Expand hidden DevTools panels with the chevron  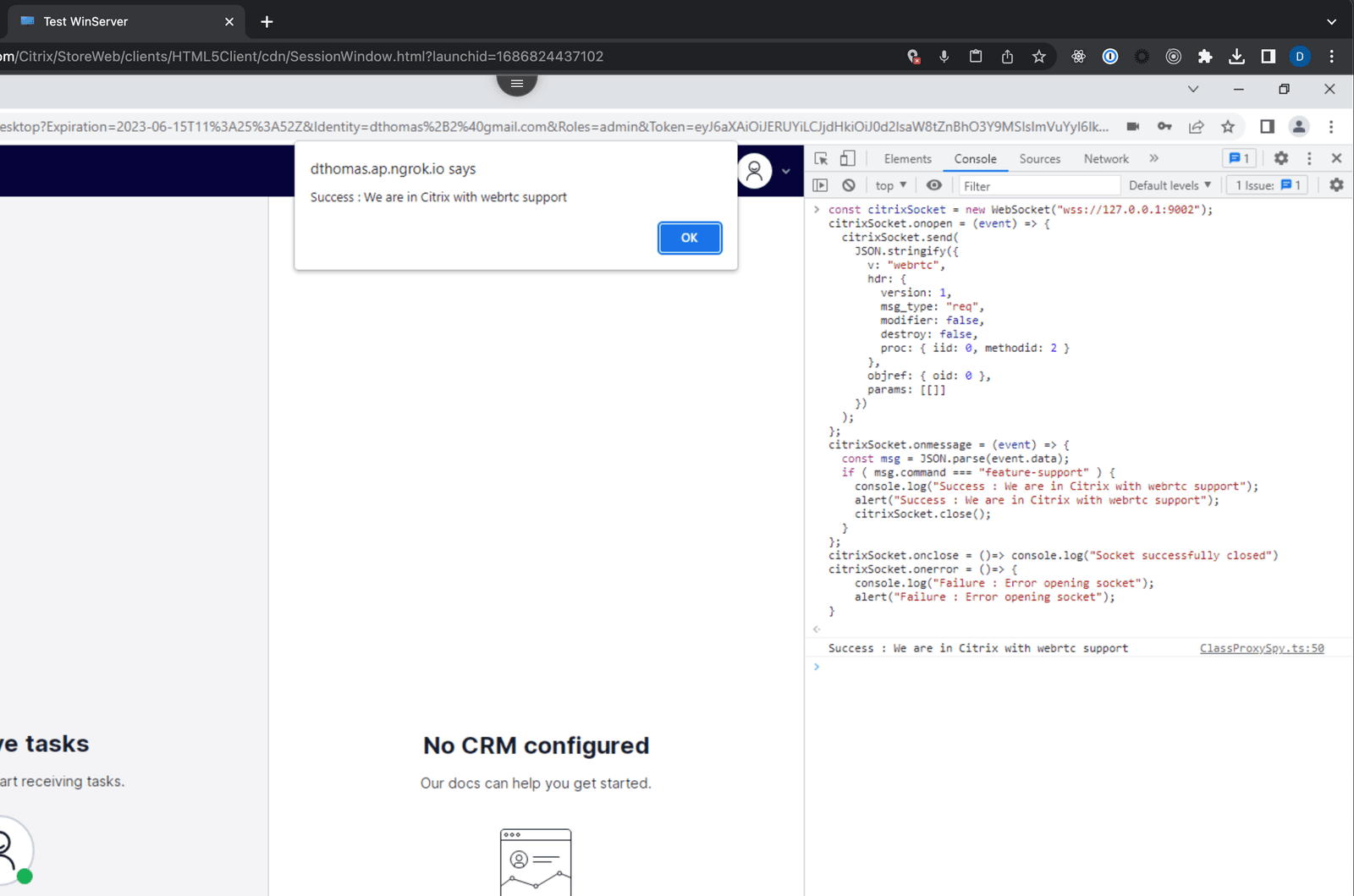point(1154,158)
